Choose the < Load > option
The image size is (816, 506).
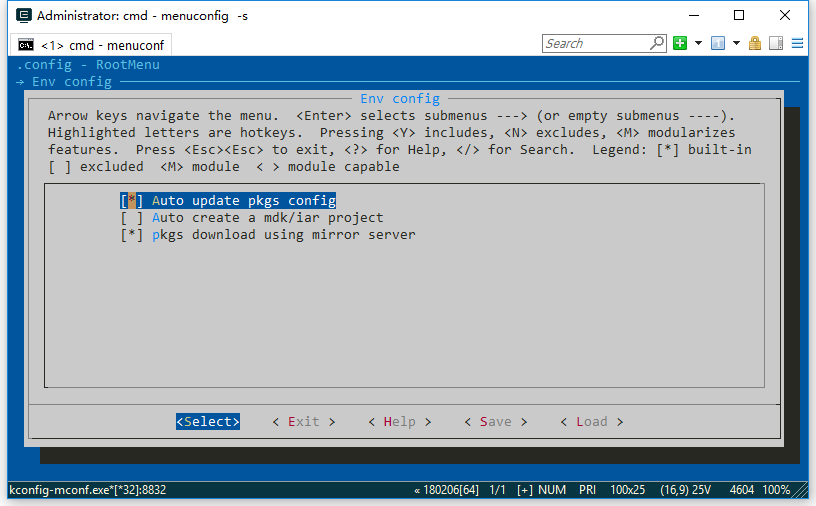coord(591,422)
